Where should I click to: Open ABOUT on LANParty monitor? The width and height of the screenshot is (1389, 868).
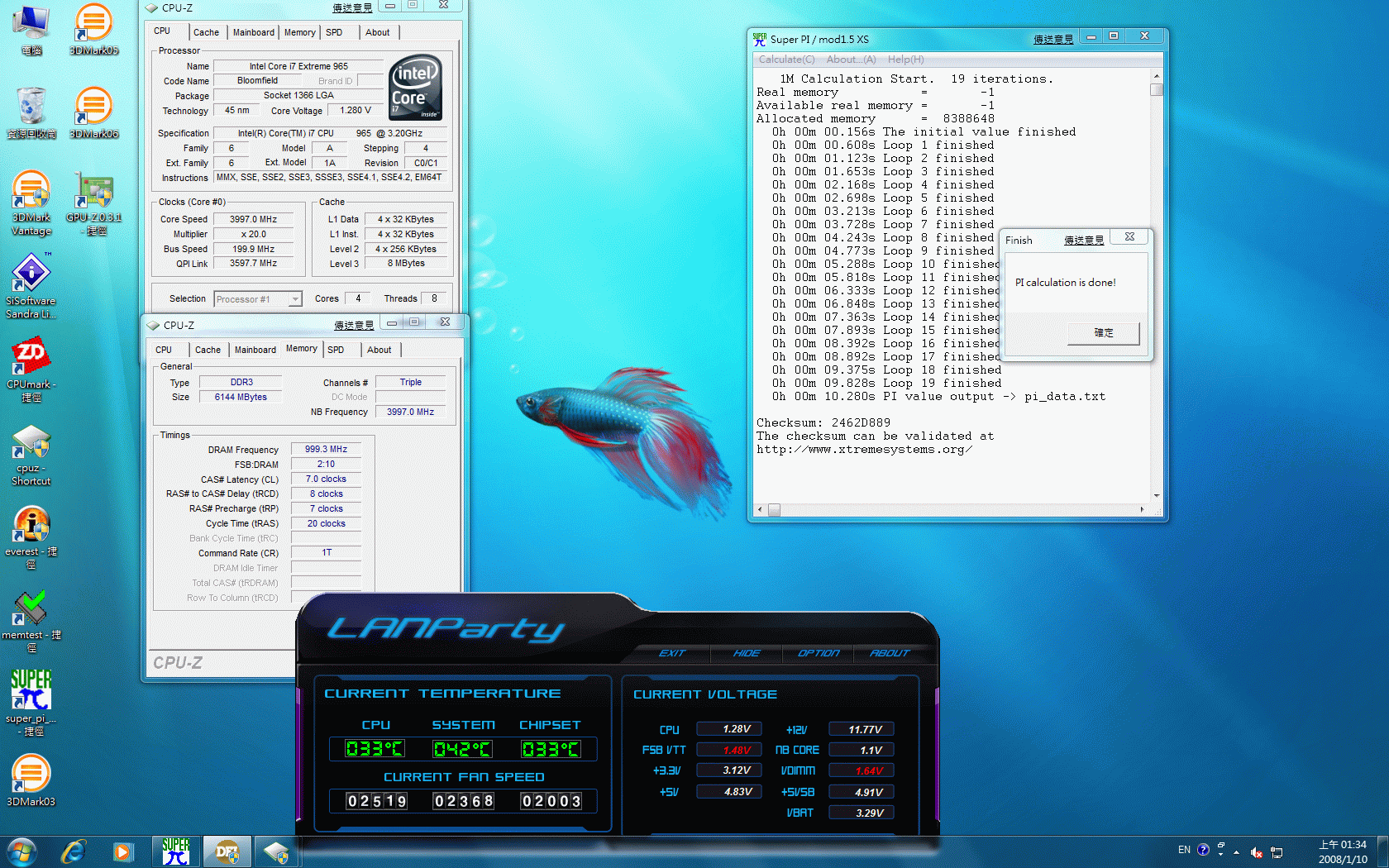(890, 653)
